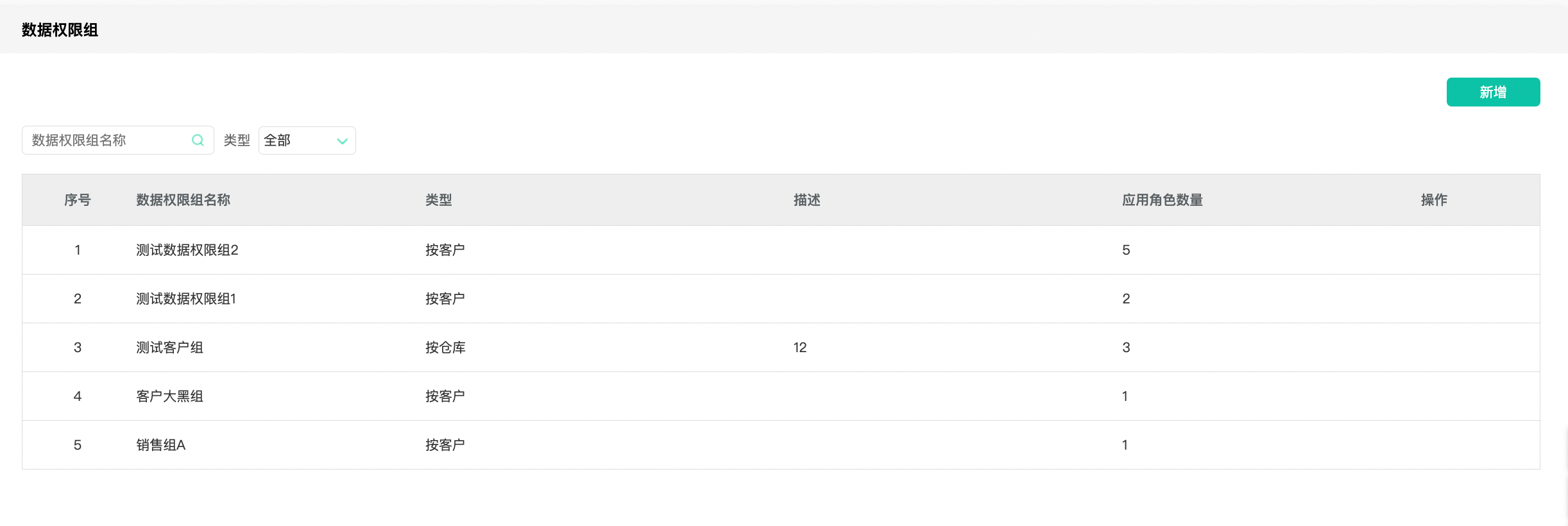Select the 测试客户组 row name

tap(169, 347)
